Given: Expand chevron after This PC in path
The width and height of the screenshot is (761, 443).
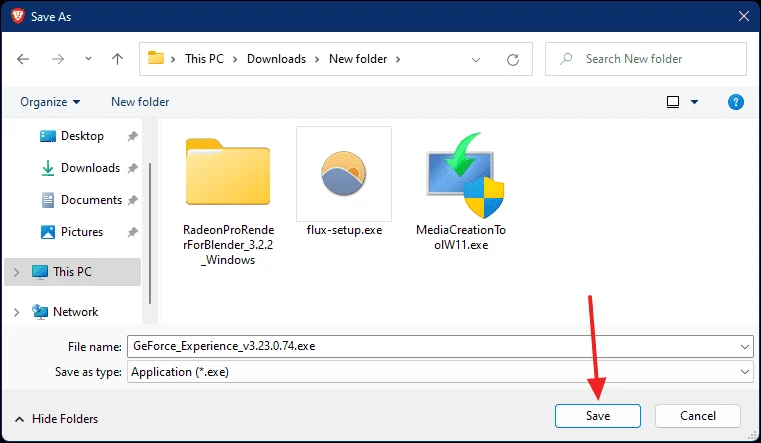Looking at the screenshot, I should click(235, 59).
